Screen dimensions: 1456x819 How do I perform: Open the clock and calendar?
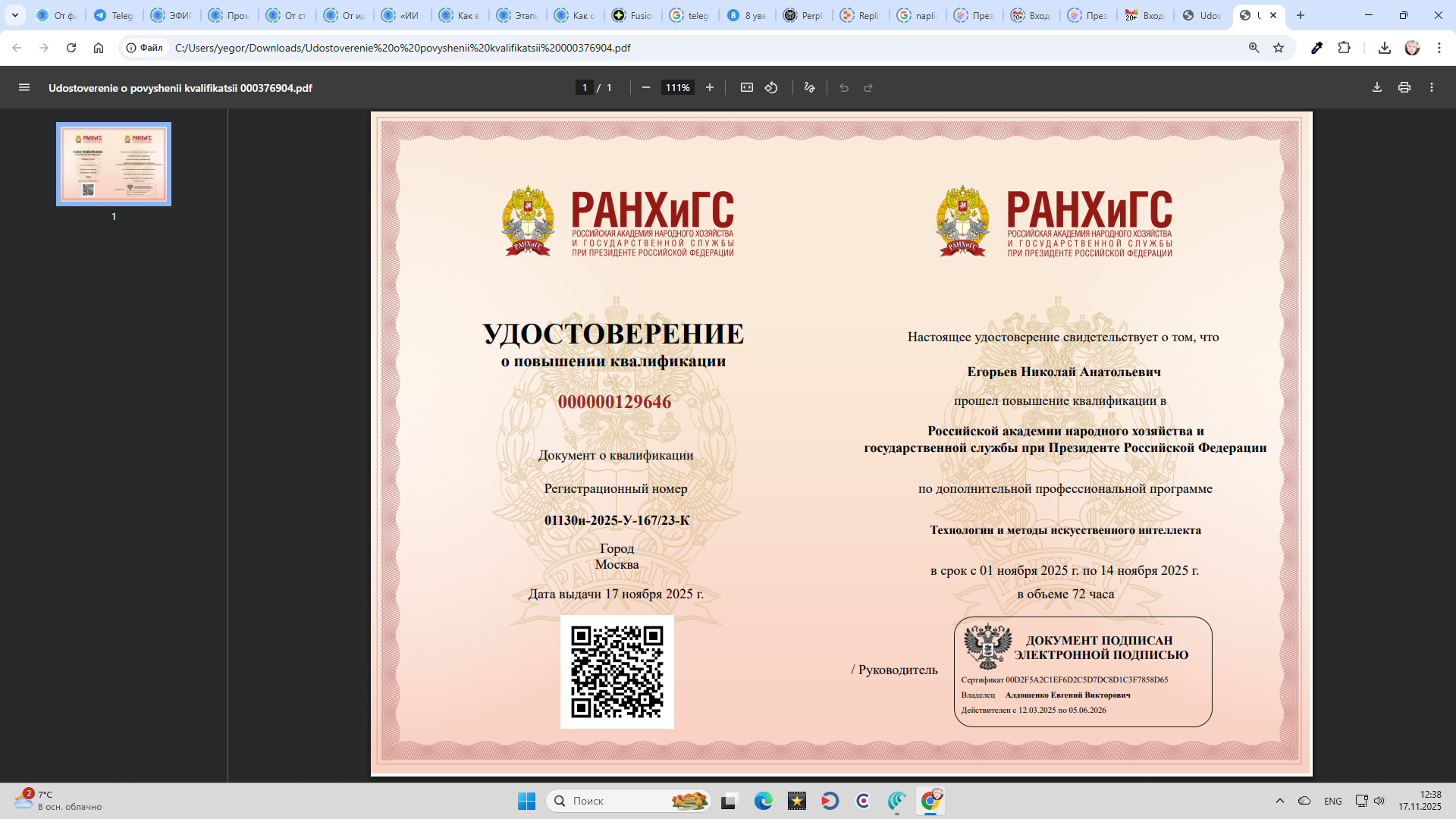click(1420, 801)
